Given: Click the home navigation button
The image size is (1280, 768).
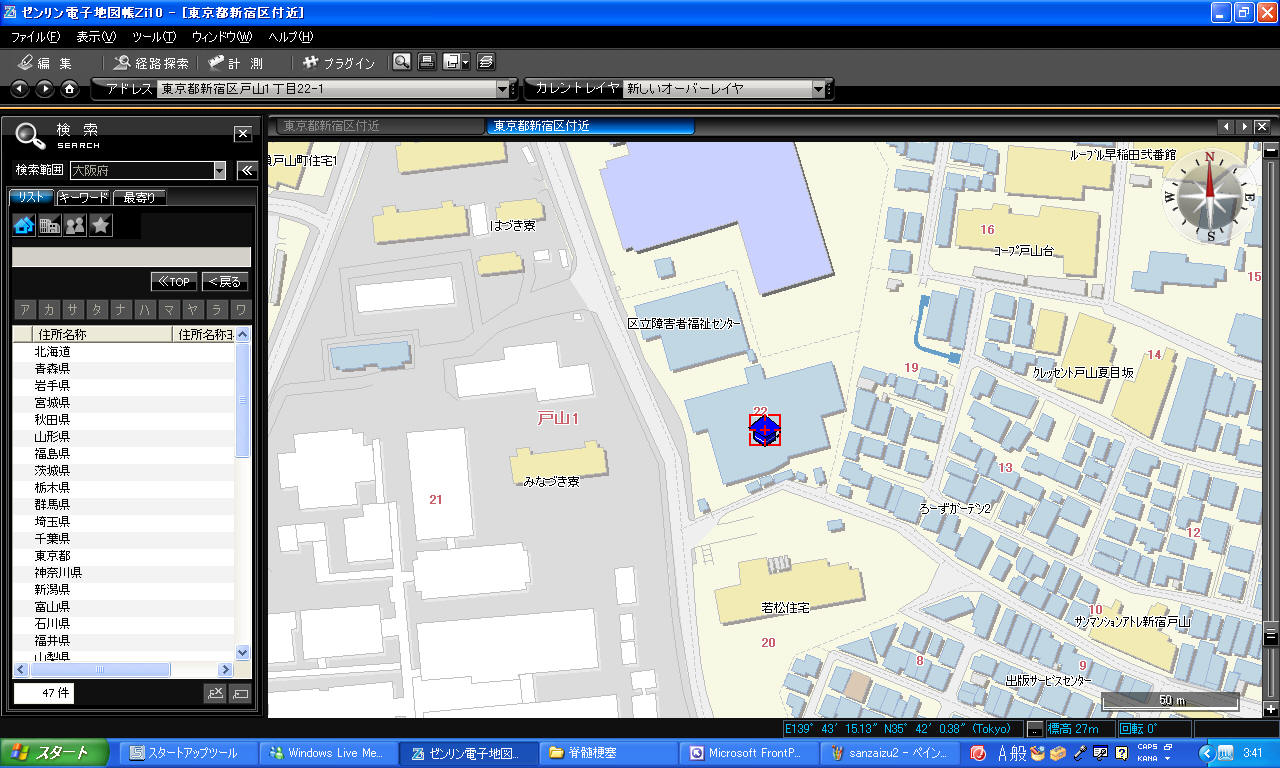Looking at the screenshot, I should tap(69, 89).
